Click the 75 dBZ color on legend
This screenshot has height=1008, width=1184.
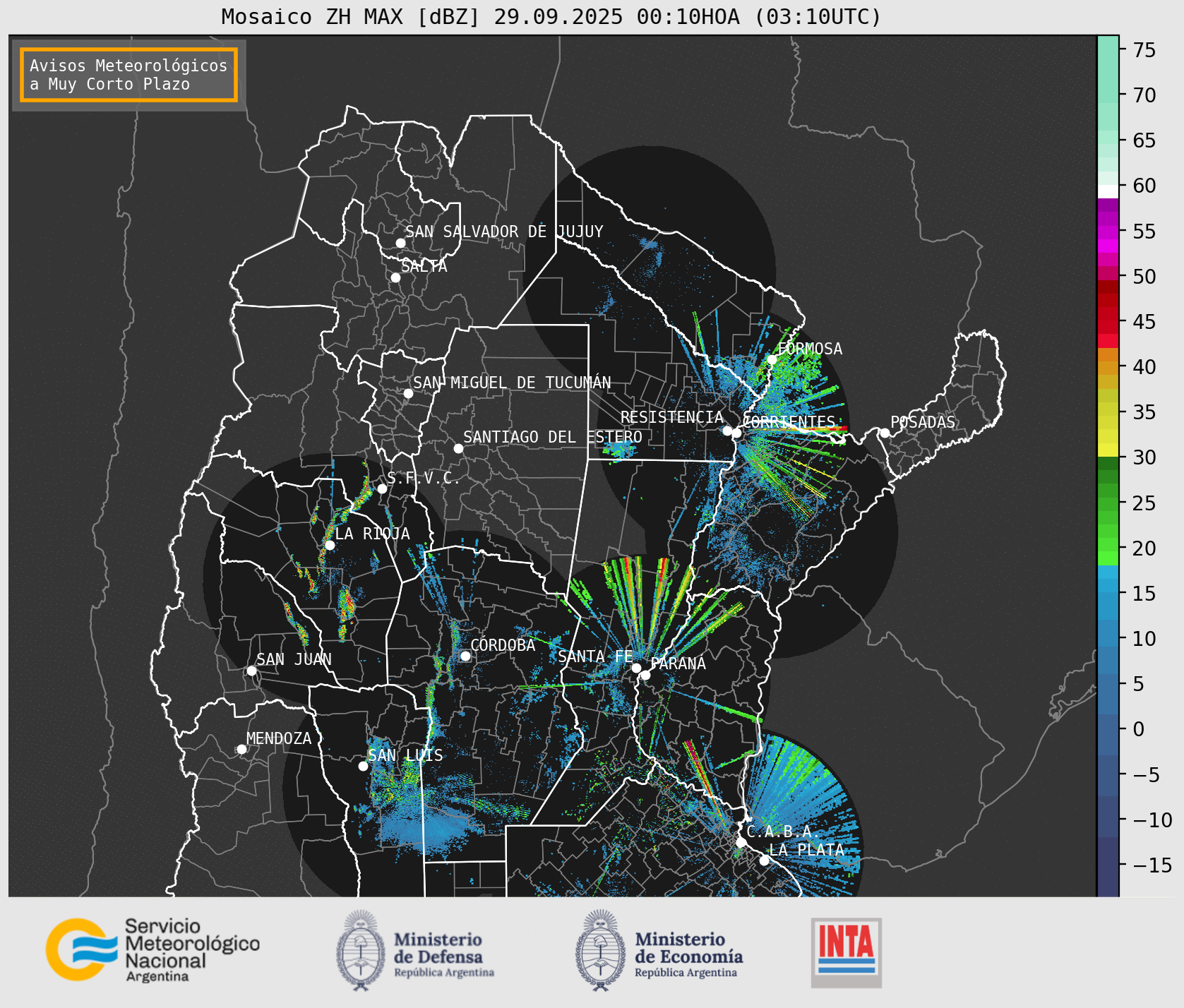tap(1108, 50)
